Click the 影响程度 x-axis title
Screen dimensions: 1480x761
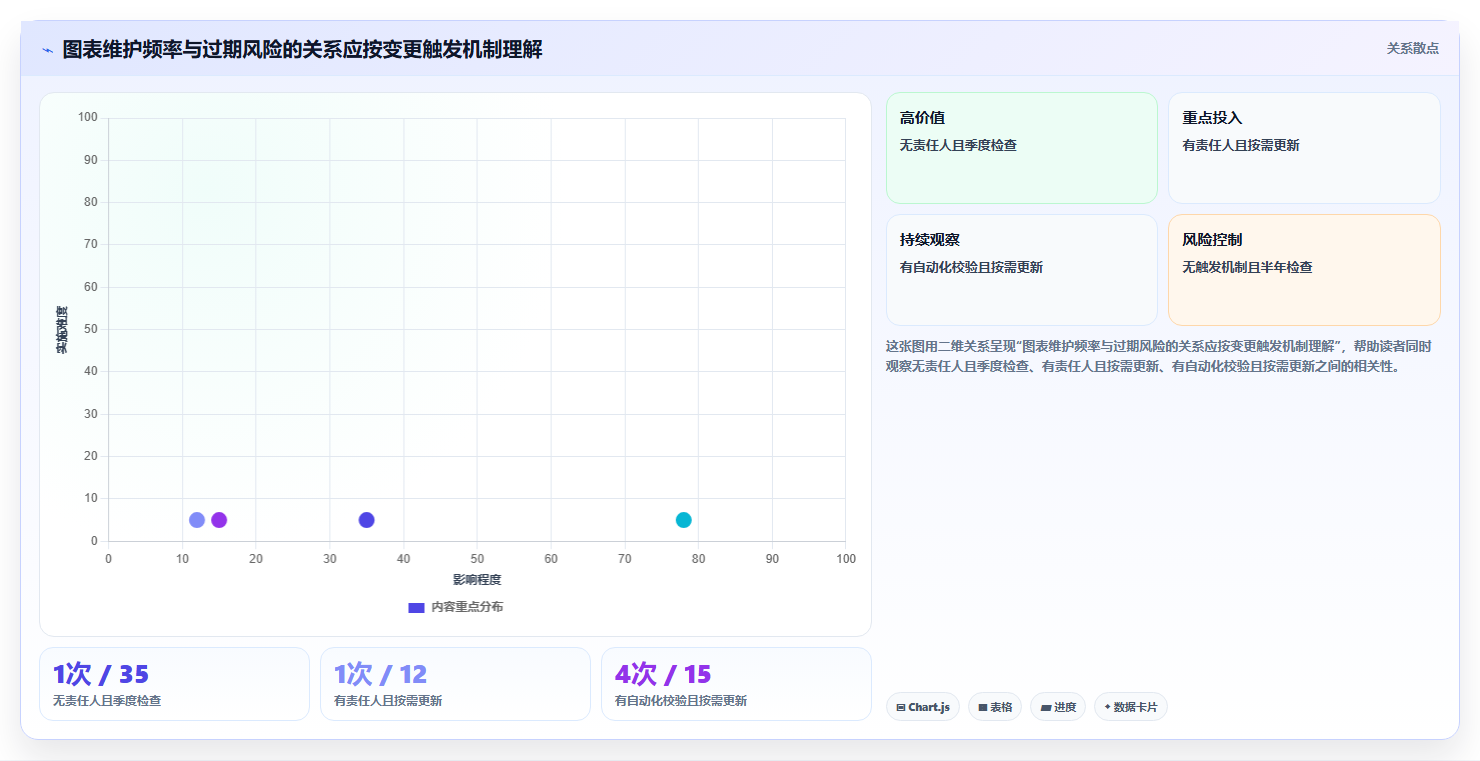[477, 580]
